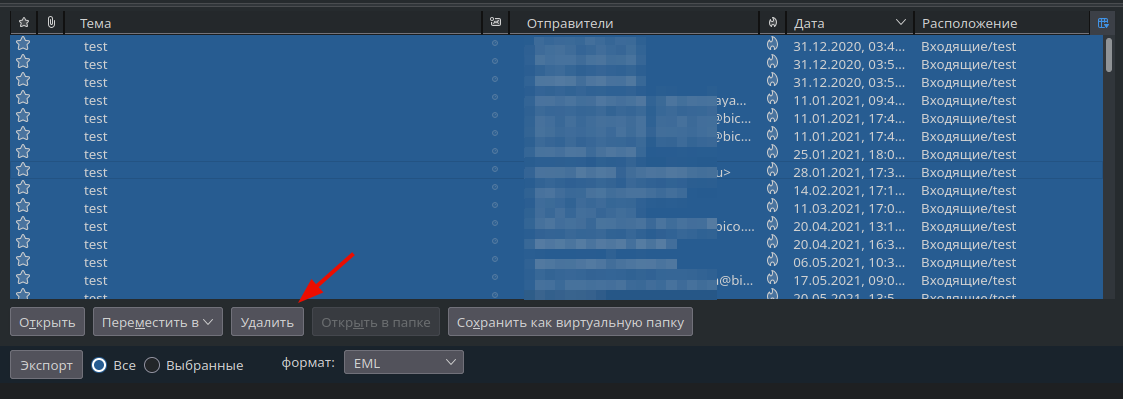Toggle read dot for message 14.02.2021, 17:1
Image resolution: width=1123 pixels, height=399 pixels.
(x=495, y=187)
